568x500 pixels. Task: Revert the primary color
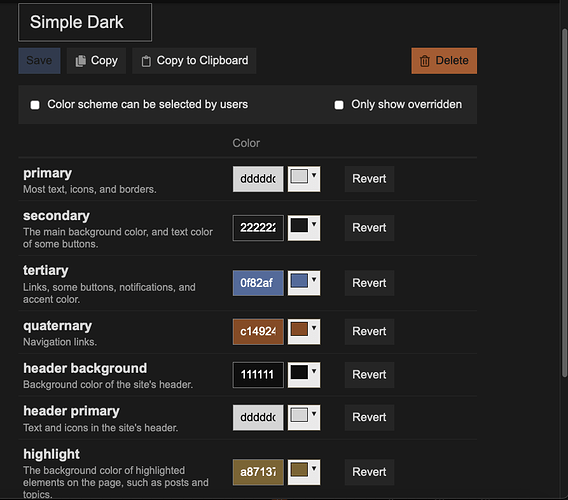369,179
